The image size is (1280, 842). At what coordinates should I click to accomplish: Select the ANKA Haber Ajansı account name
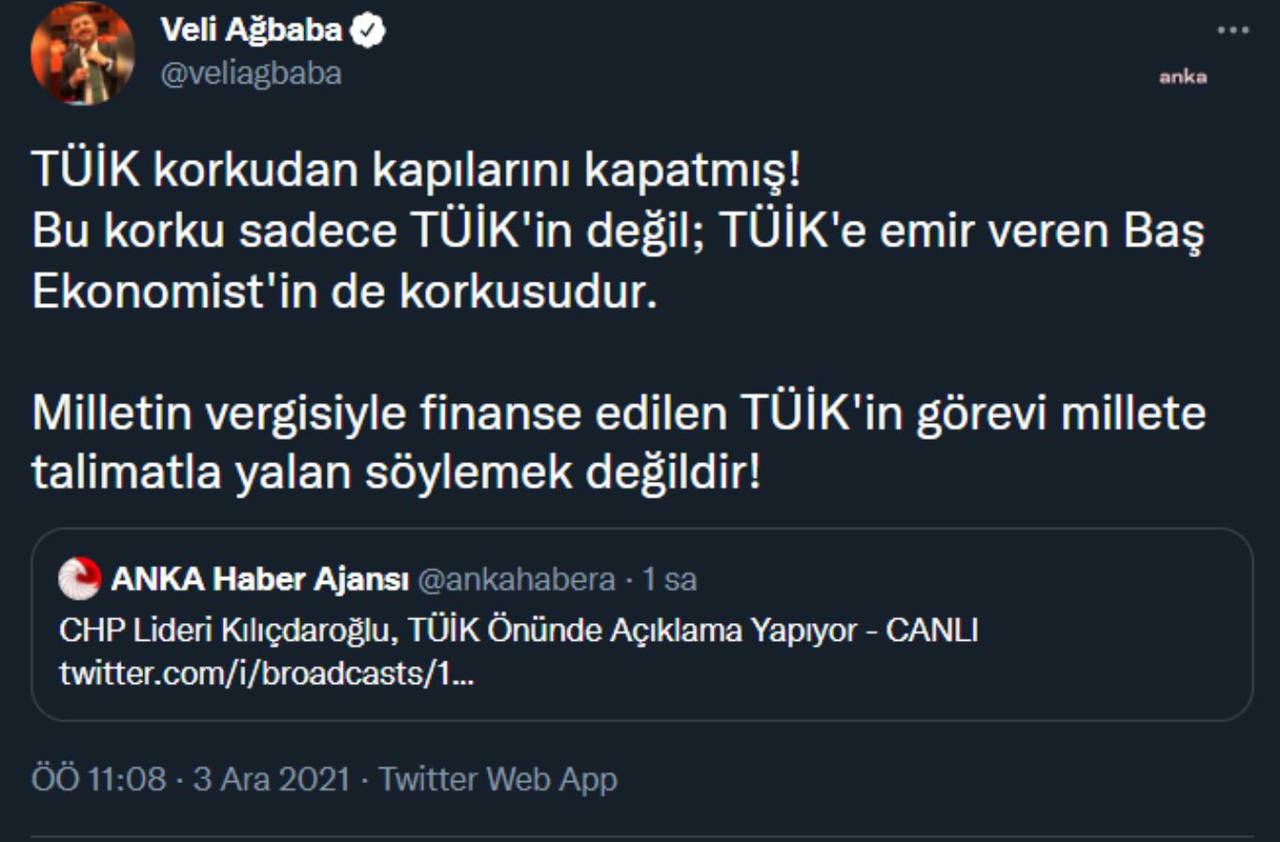pos(260,579)
